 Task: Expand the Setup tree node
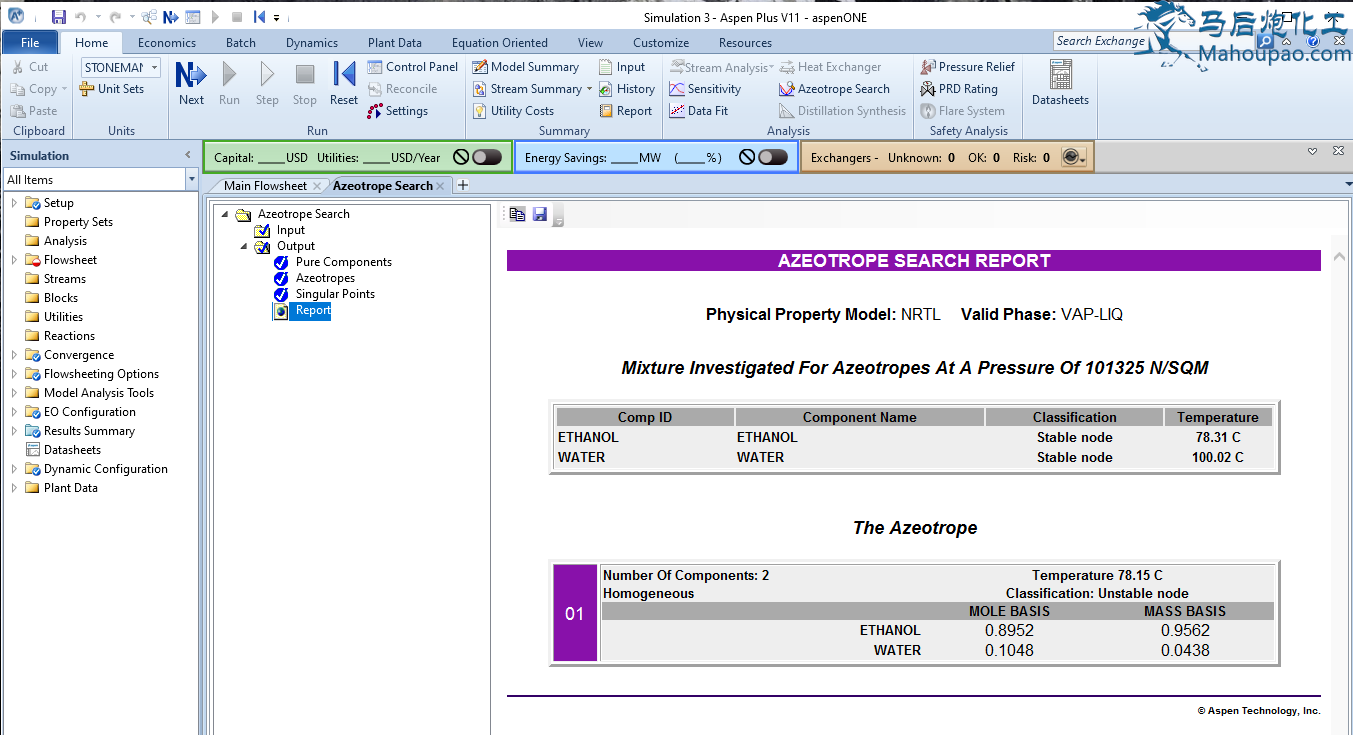pos(14,203)
